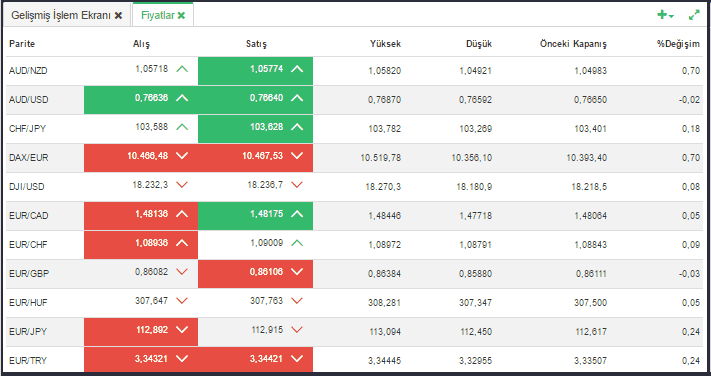This screenshot has width=711, height=376.
Task: Expand the panel to fullscreen
Action: pos(694,15)
